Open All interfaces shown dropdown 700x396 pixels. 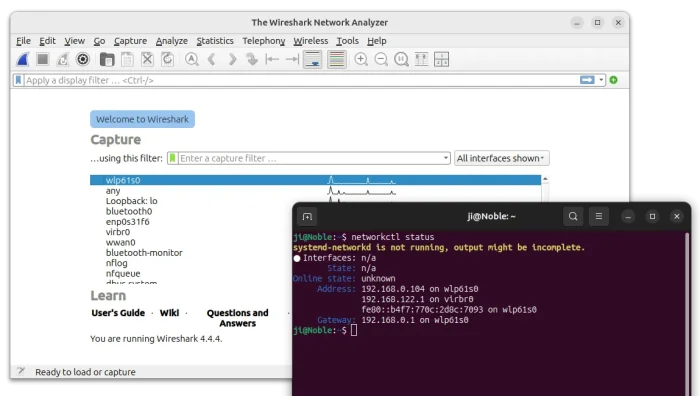coord(501,158)
